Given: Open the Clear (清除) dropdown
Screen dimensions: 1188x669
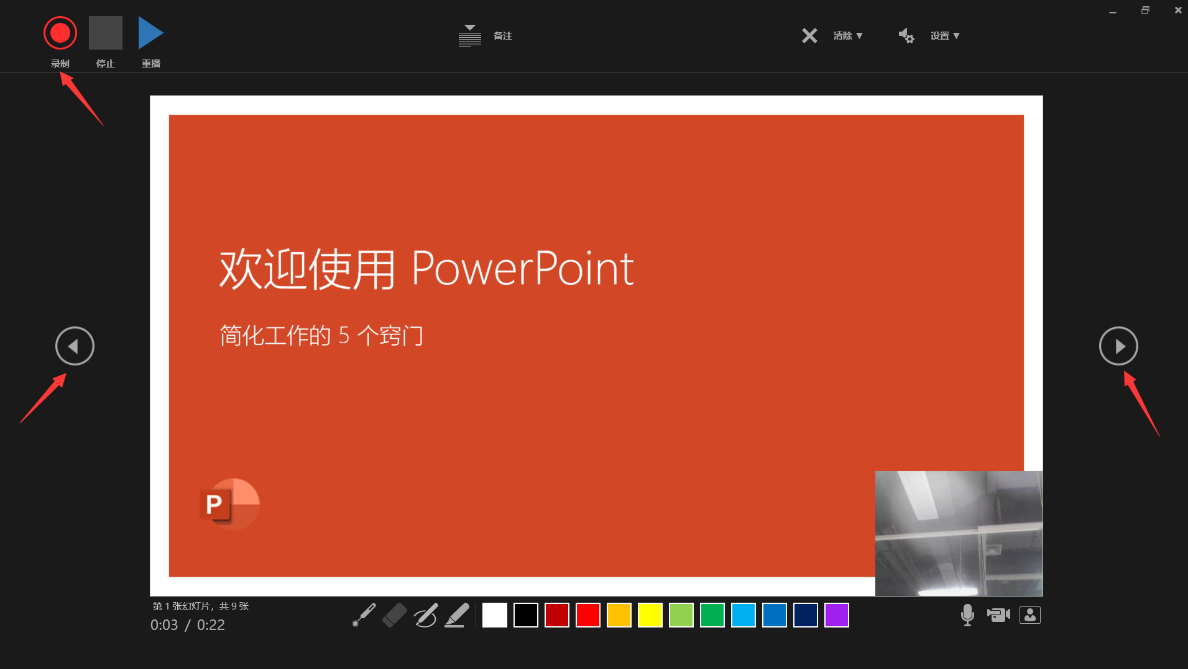Looking at the screenshot, I should click(x=848, y=36).
